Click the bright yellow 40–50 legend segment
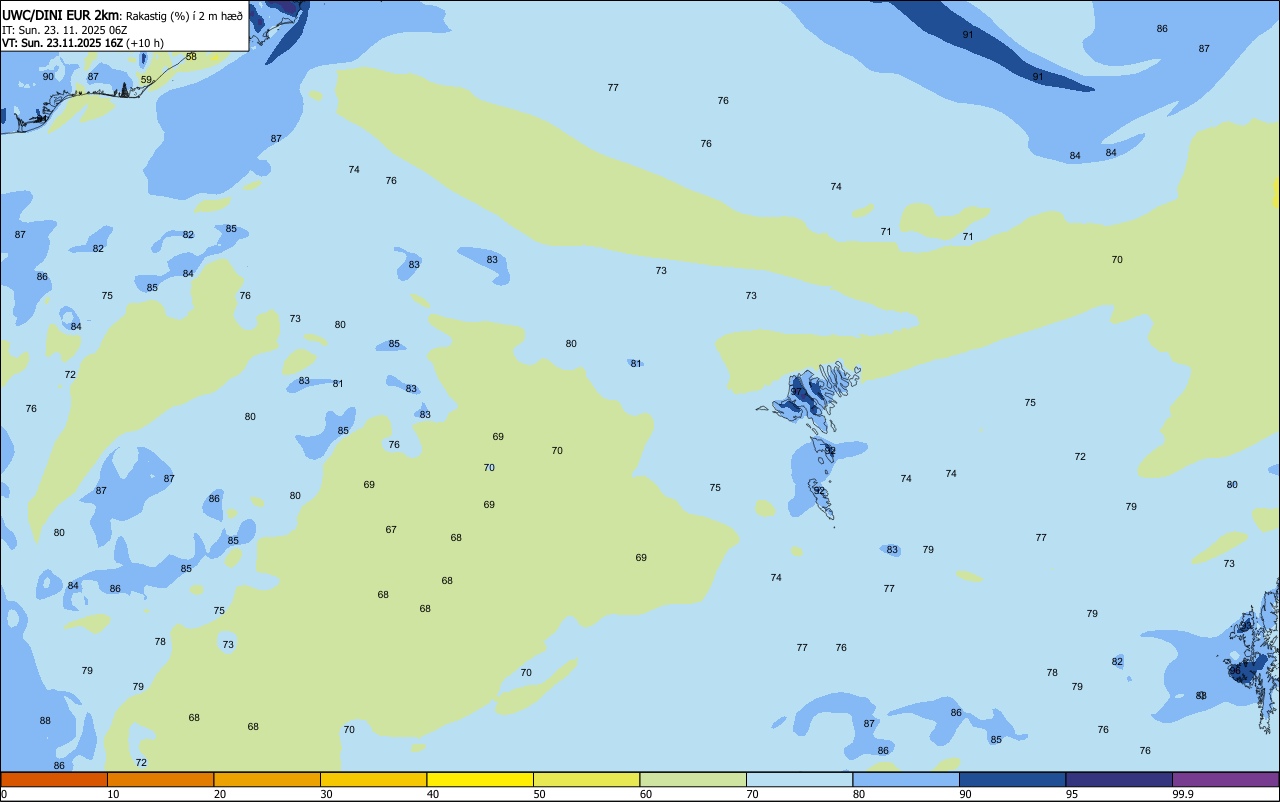This screenshot has width=1280, height=802. click(480, 780)
